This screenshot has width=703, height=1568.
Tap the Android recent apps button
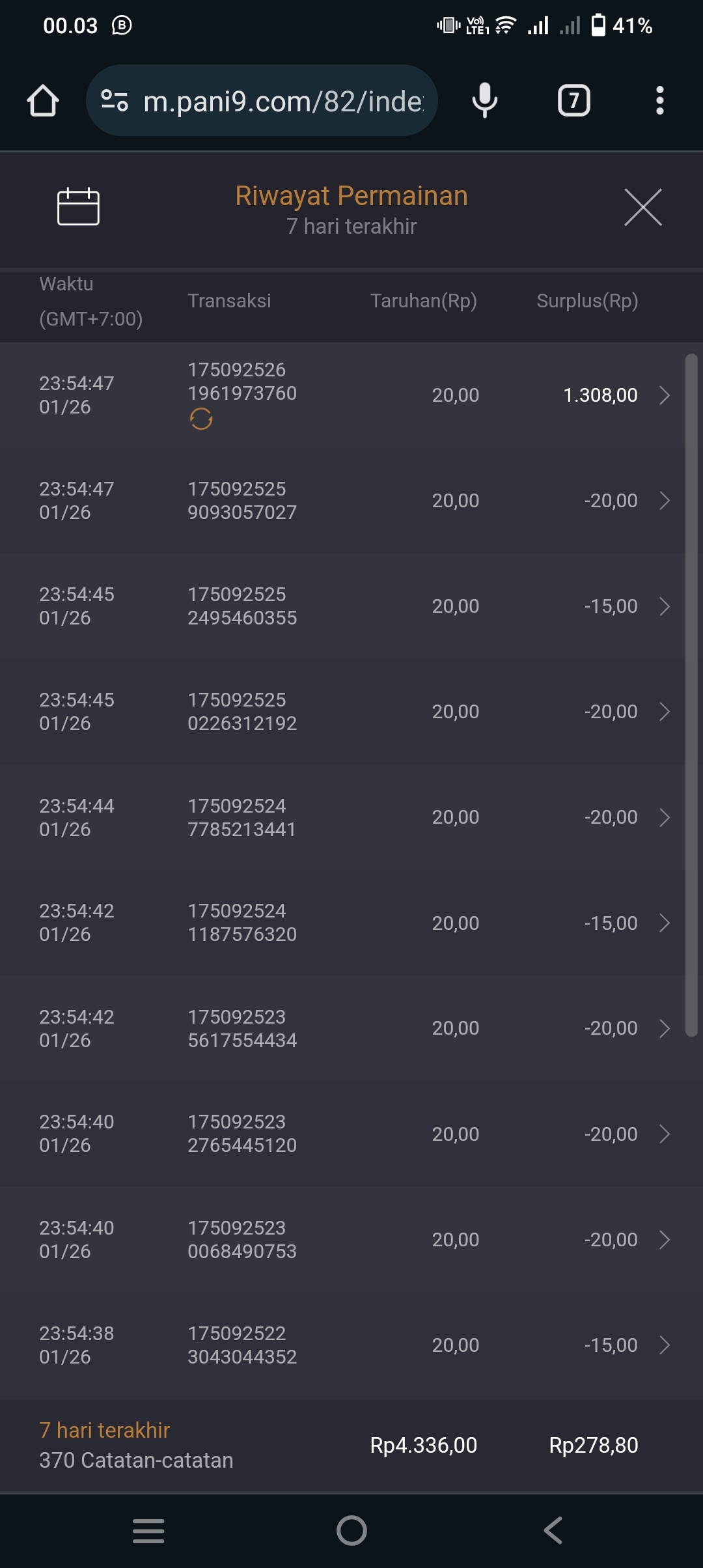(x=148, y=1530)
